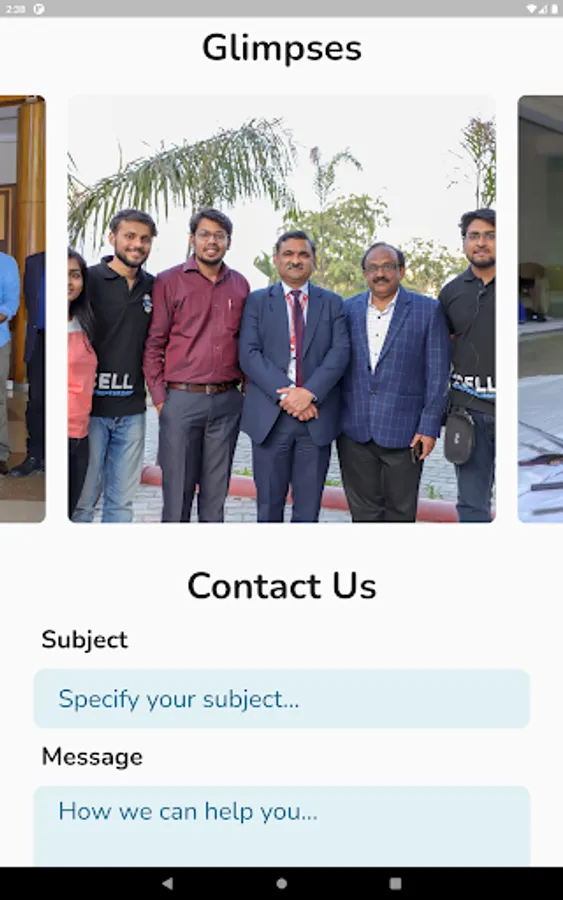Tap the battery status icon
The width and height of the screenshot is (563, 900).
click(x=555, y=9)
